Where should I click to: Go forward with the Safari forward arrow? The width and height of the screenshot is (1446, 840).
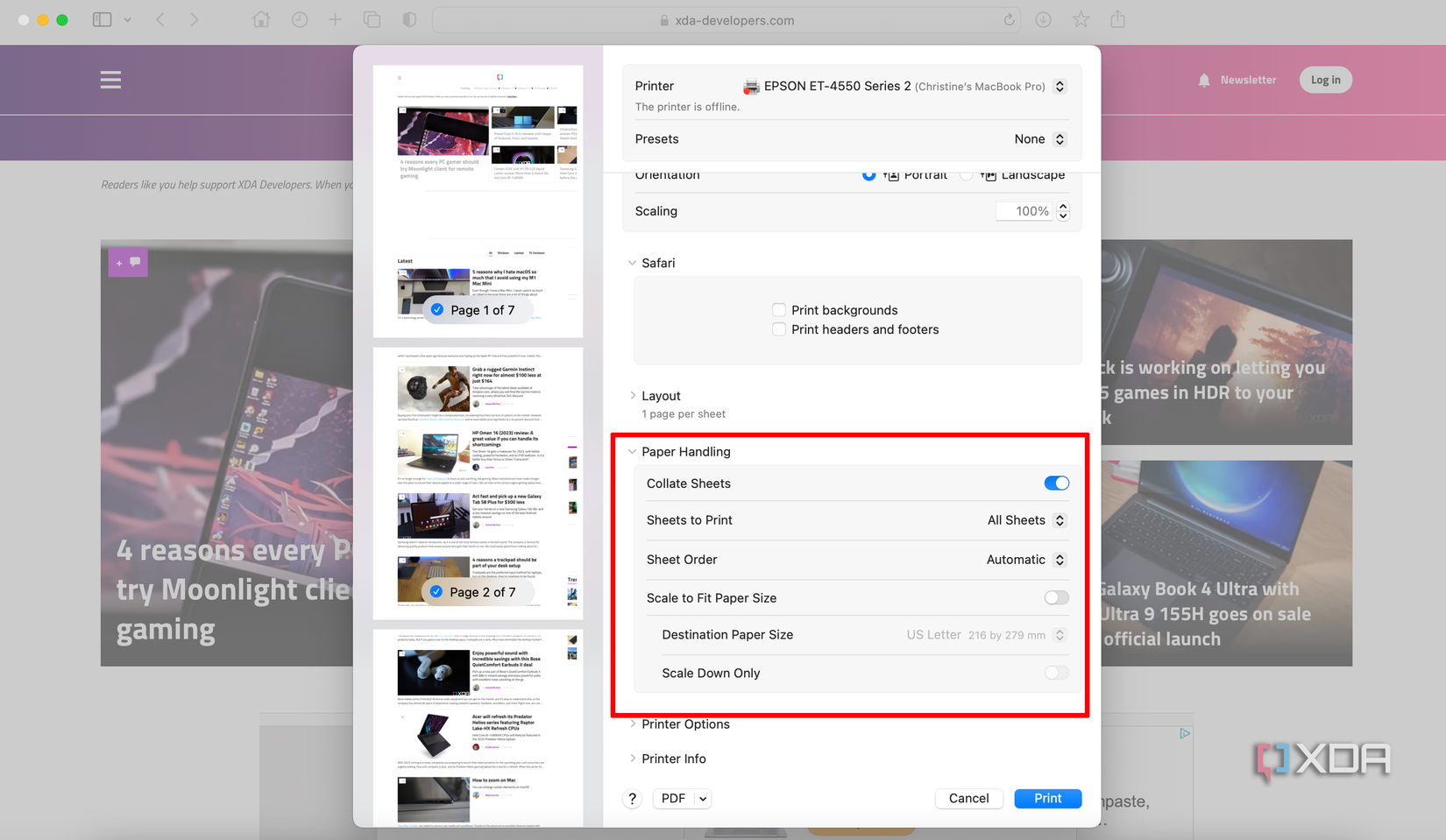pos(194,19)
